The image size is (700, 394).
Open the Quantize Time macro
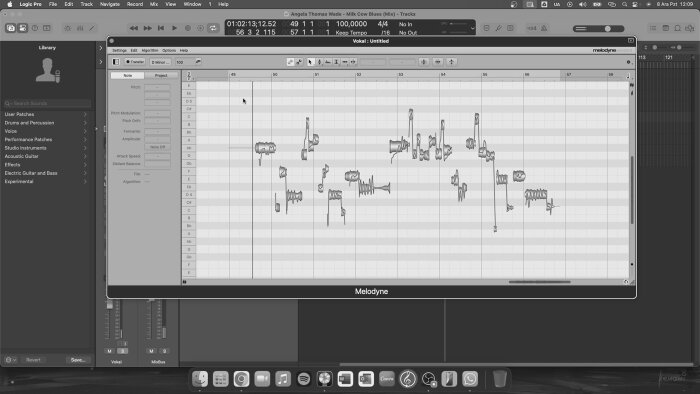coord(438,62)
